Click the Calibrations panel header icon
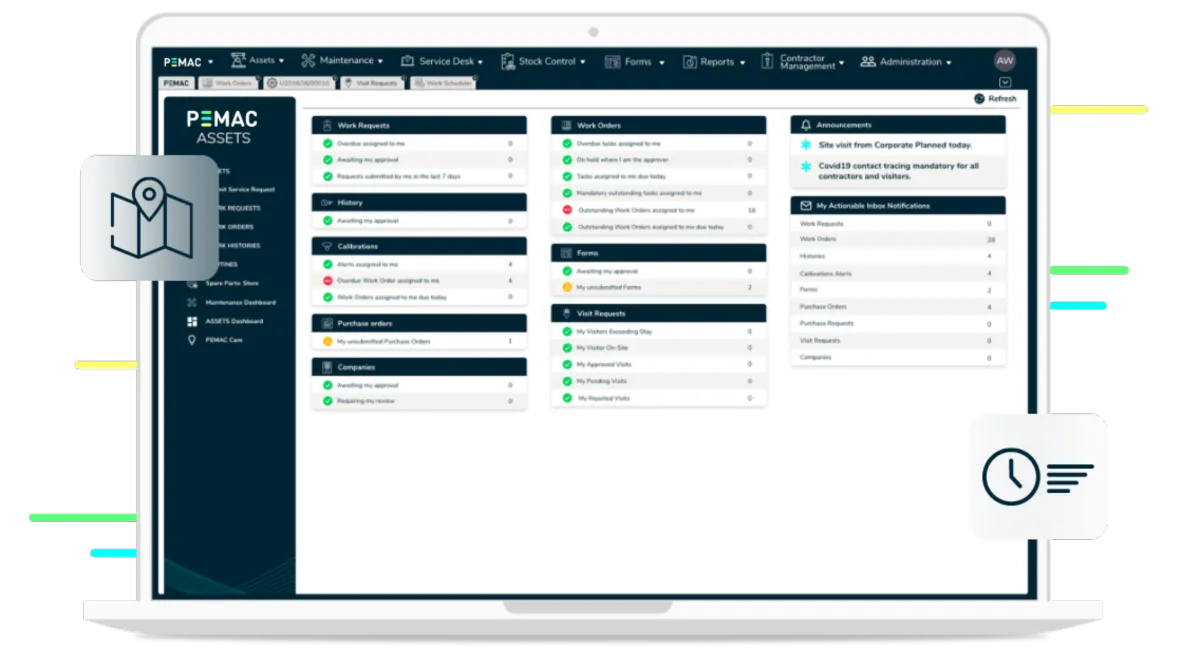The image size is (1200, 665). tap(327, 245)
